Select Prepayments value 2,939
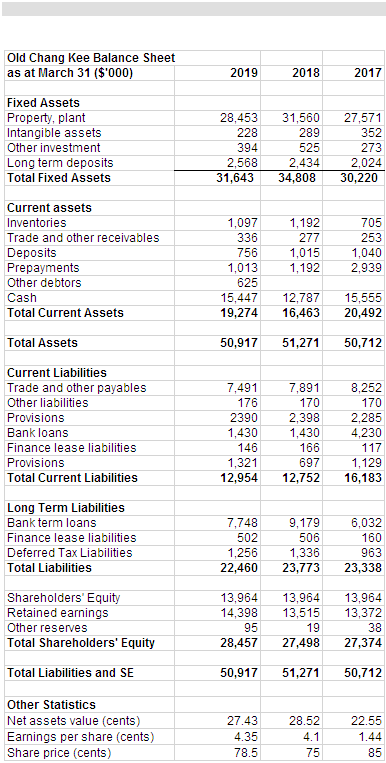 (x=368, y=268)
